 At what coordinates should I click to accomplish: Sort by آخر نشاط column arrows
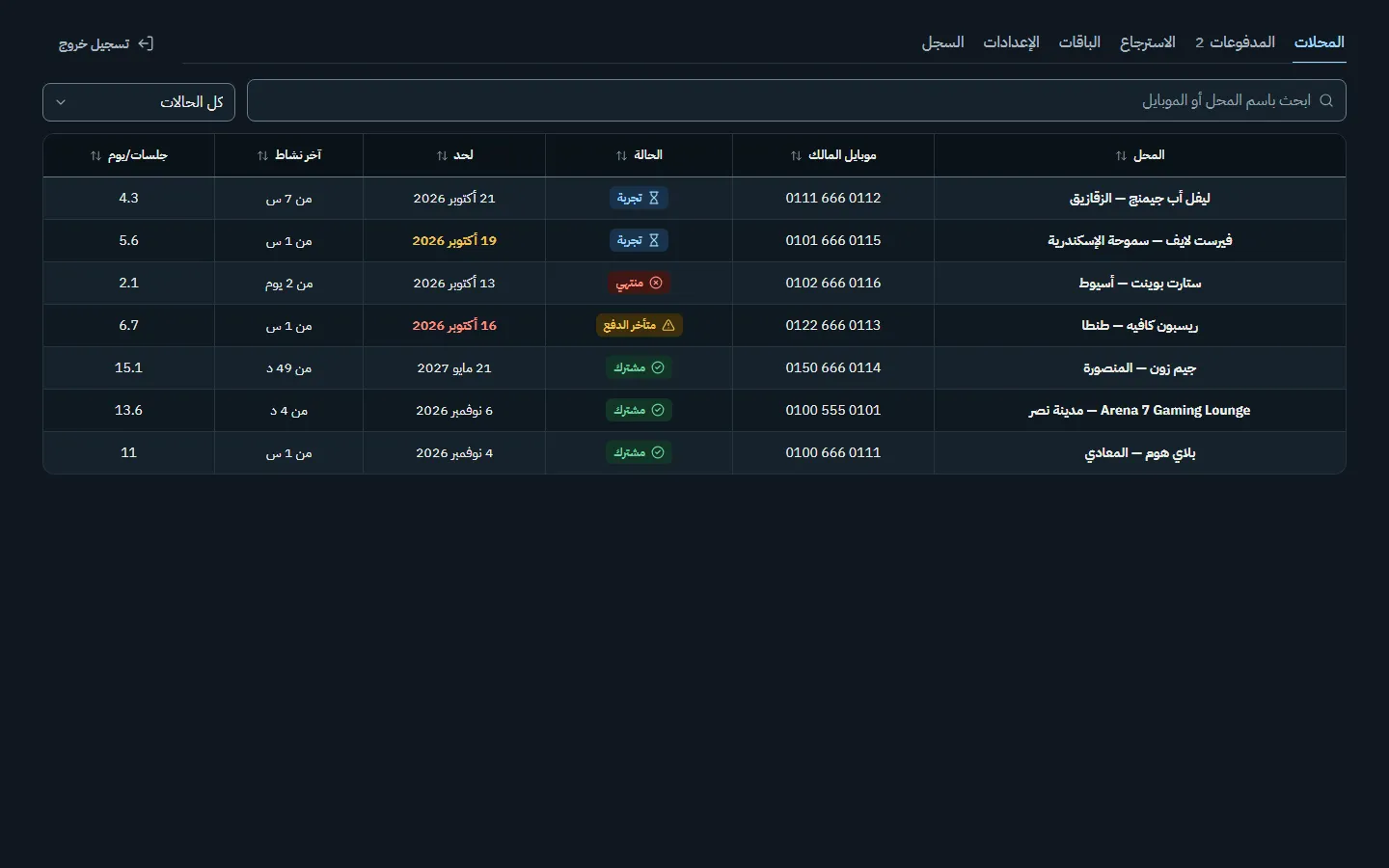[x=262, y=155]
